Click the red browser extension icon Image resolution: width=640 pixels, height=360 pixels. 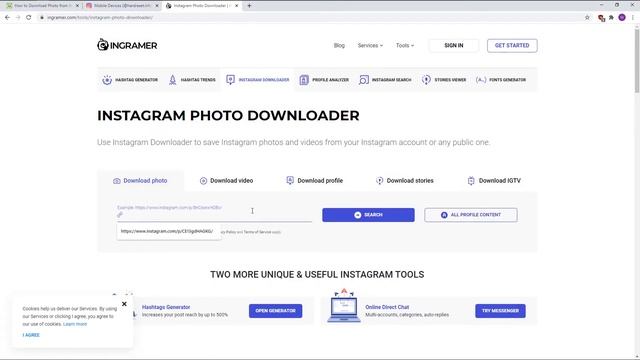[601, 18]
